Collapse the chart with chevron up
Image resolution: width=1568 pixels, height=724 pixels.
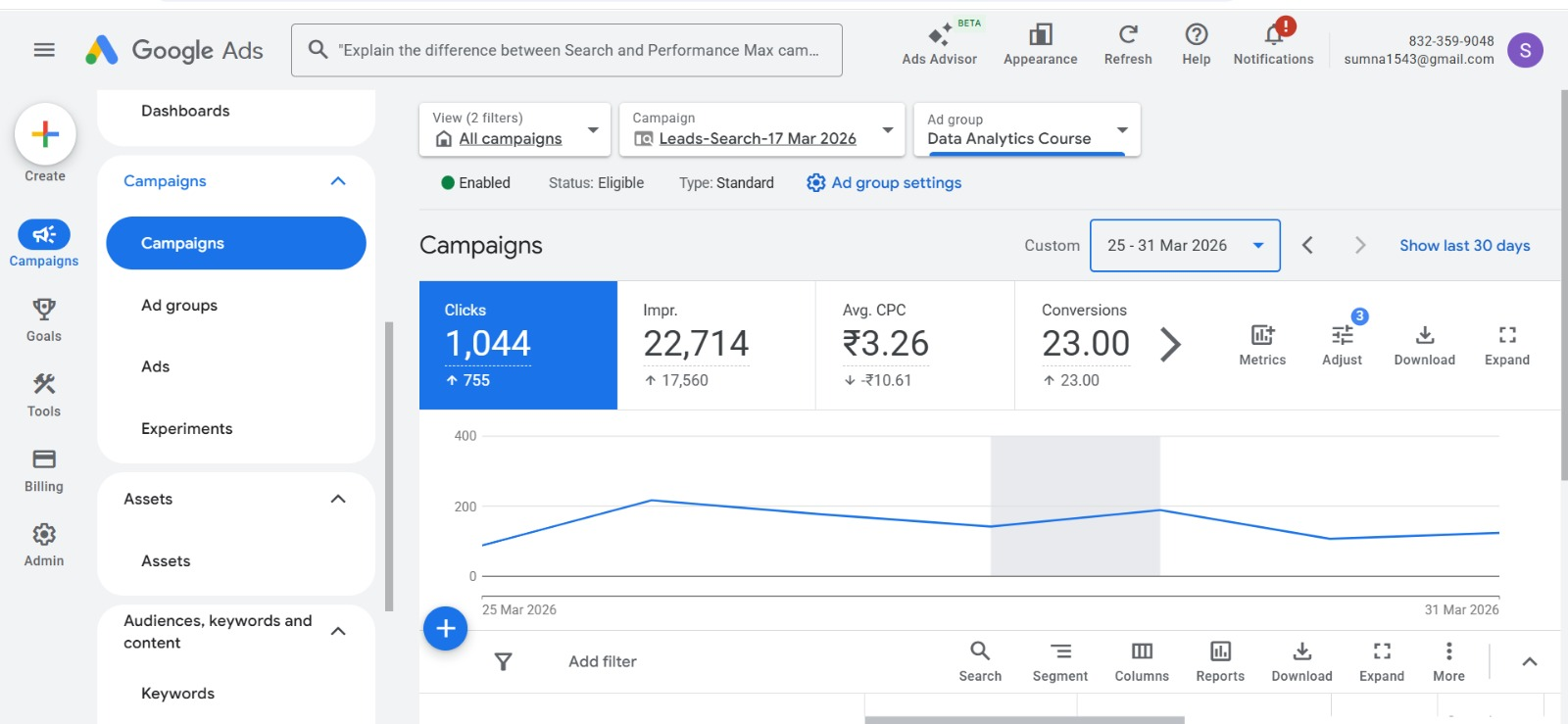click(x=1529, y=662)
